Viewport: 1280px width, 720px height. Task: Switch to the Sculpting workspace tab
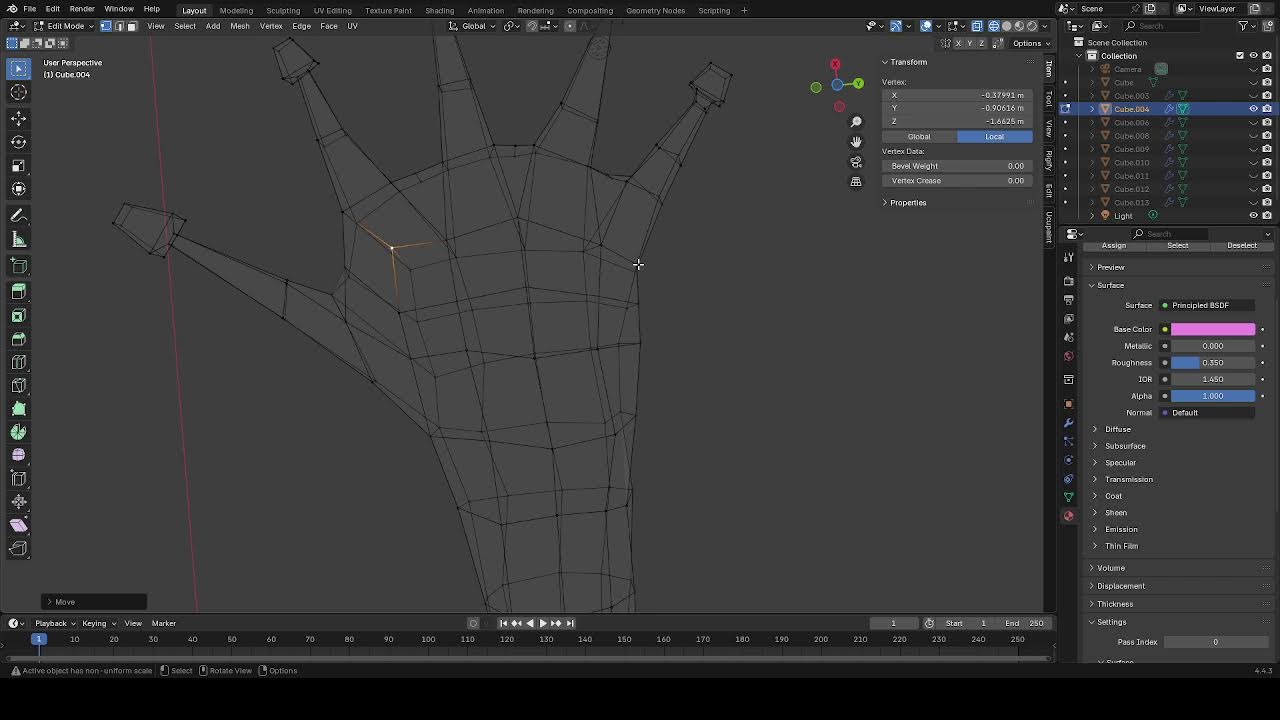(283, 10)
